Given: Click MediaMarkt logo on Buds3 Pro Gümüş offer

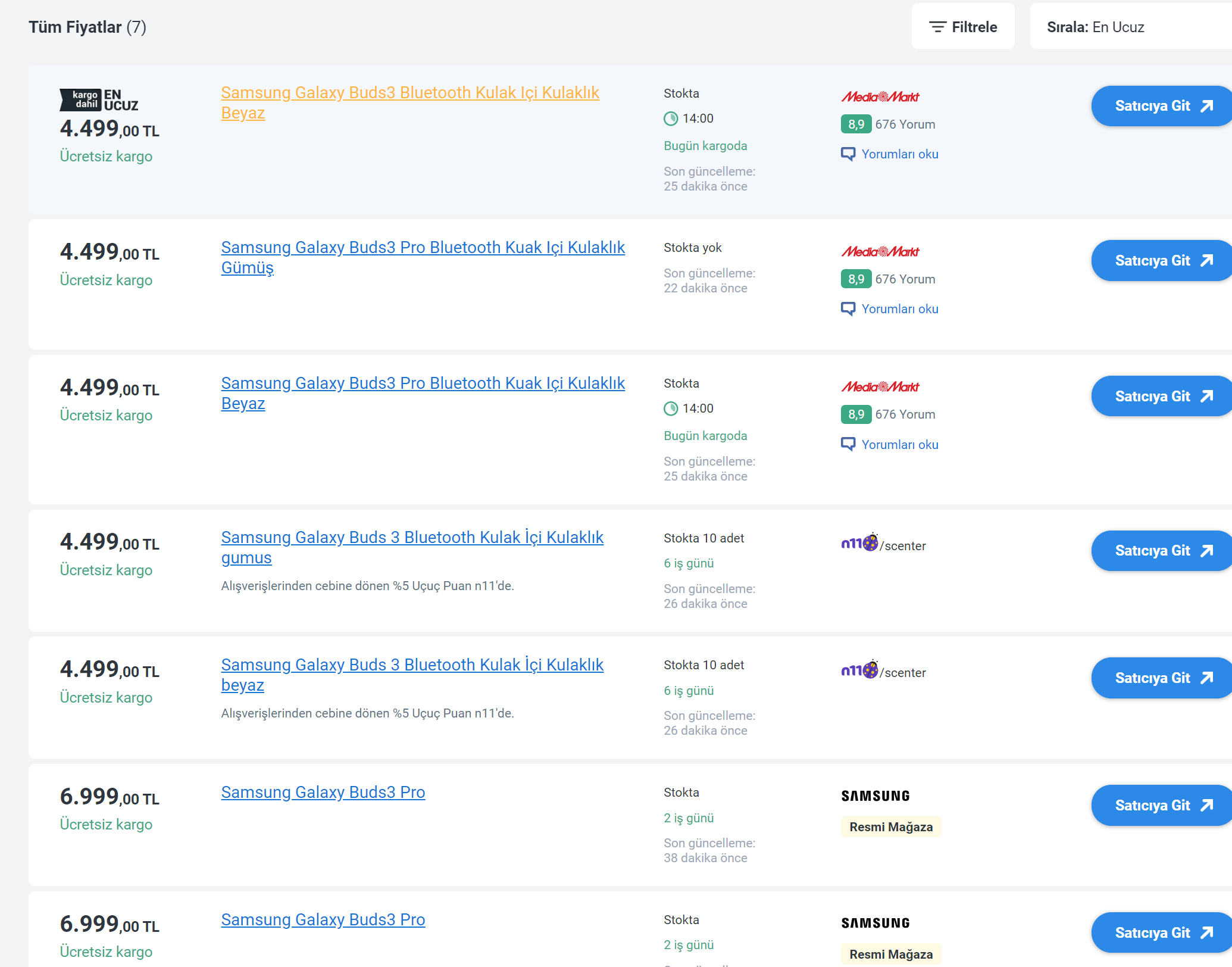Looking at the screenshot, I should pos(880,251).
